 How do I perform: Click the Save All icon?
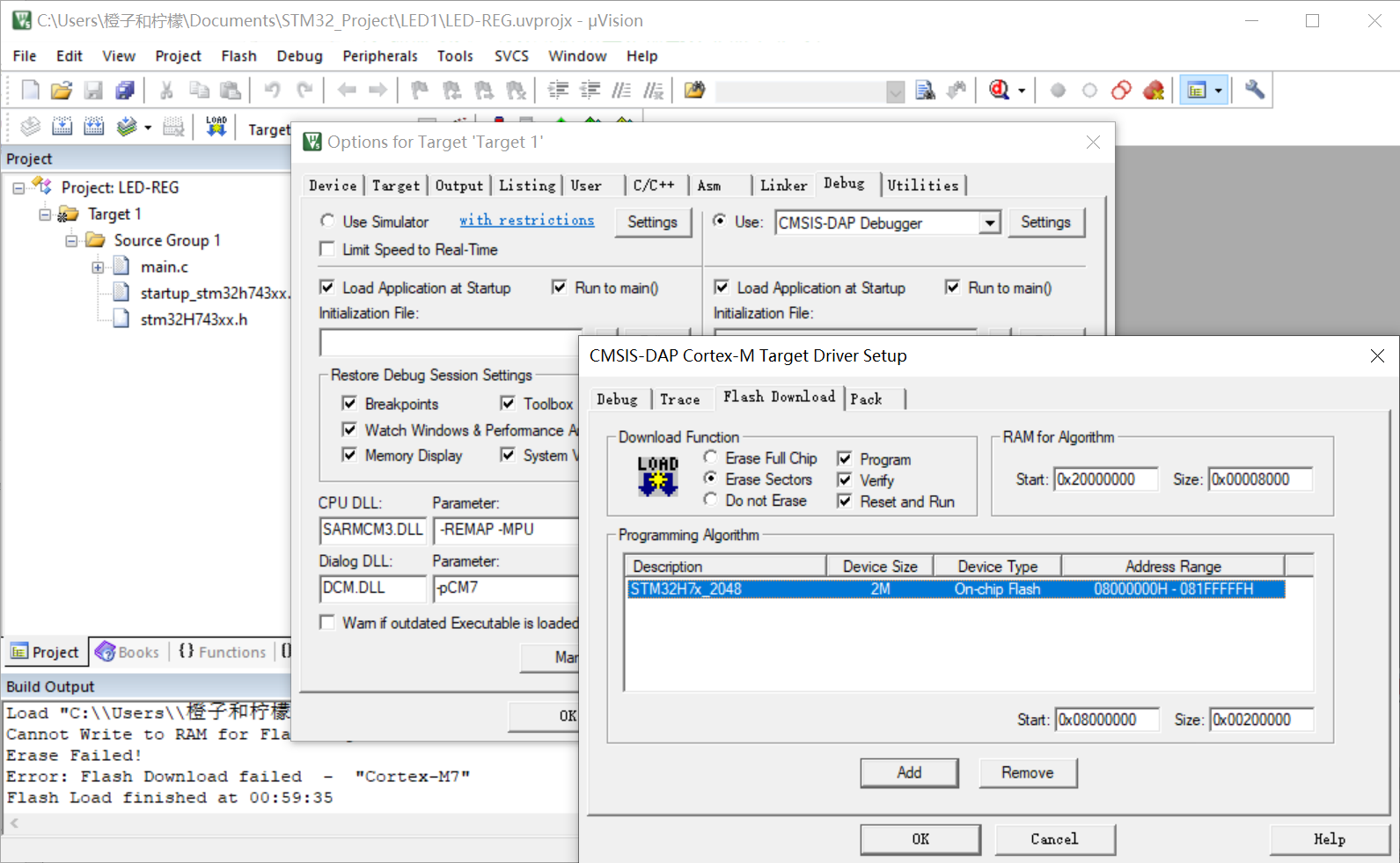(125, 90)
